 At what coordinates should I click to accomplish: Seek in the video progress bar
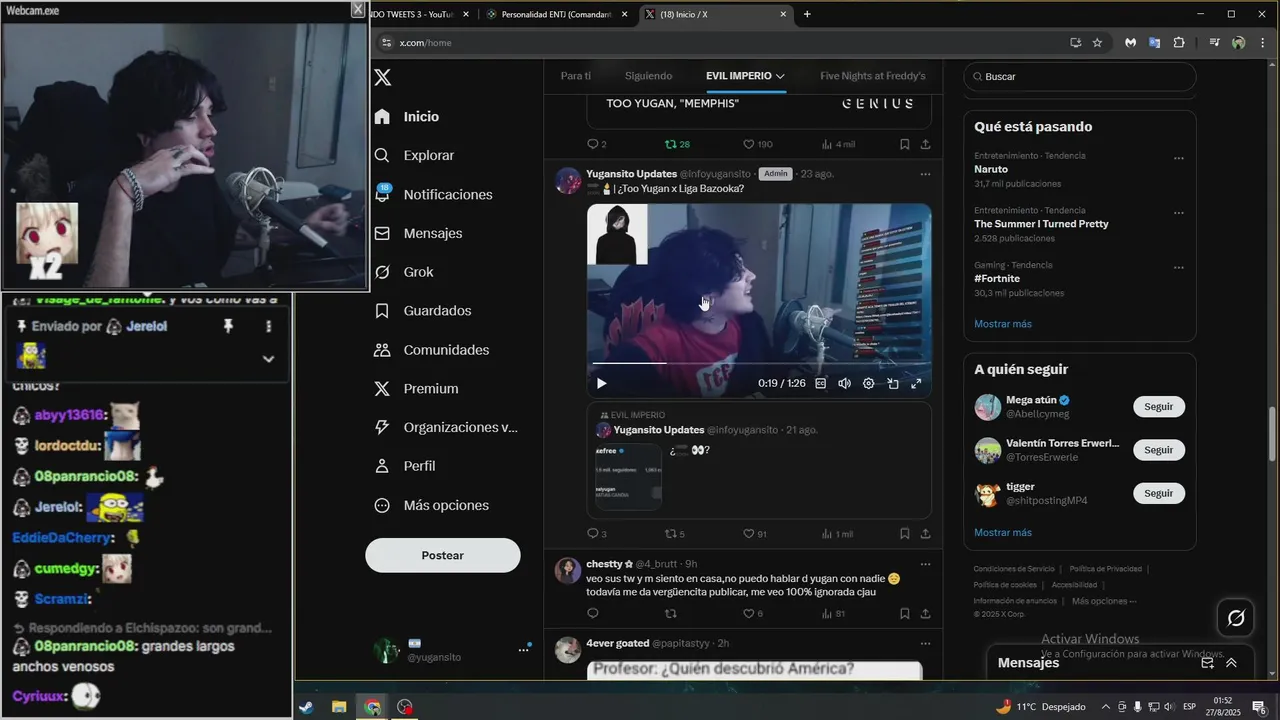coord(759,363)
